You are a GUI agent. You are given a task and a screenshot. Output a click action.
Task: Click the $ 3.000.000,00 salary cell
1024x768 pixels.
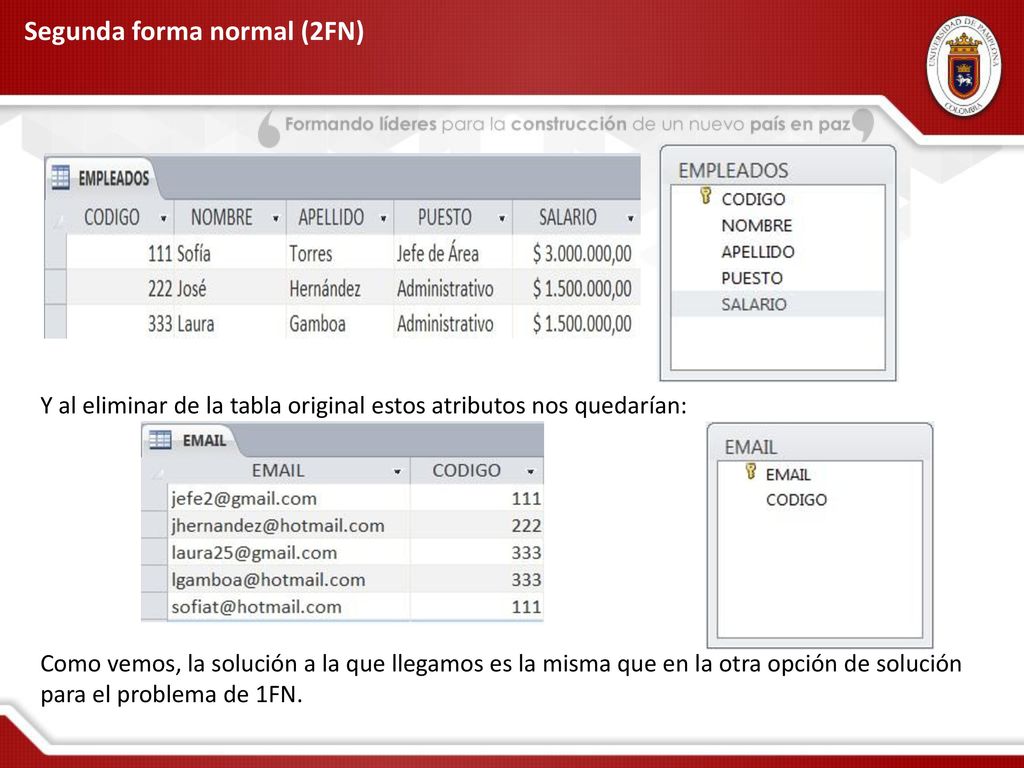click(577, 253)
